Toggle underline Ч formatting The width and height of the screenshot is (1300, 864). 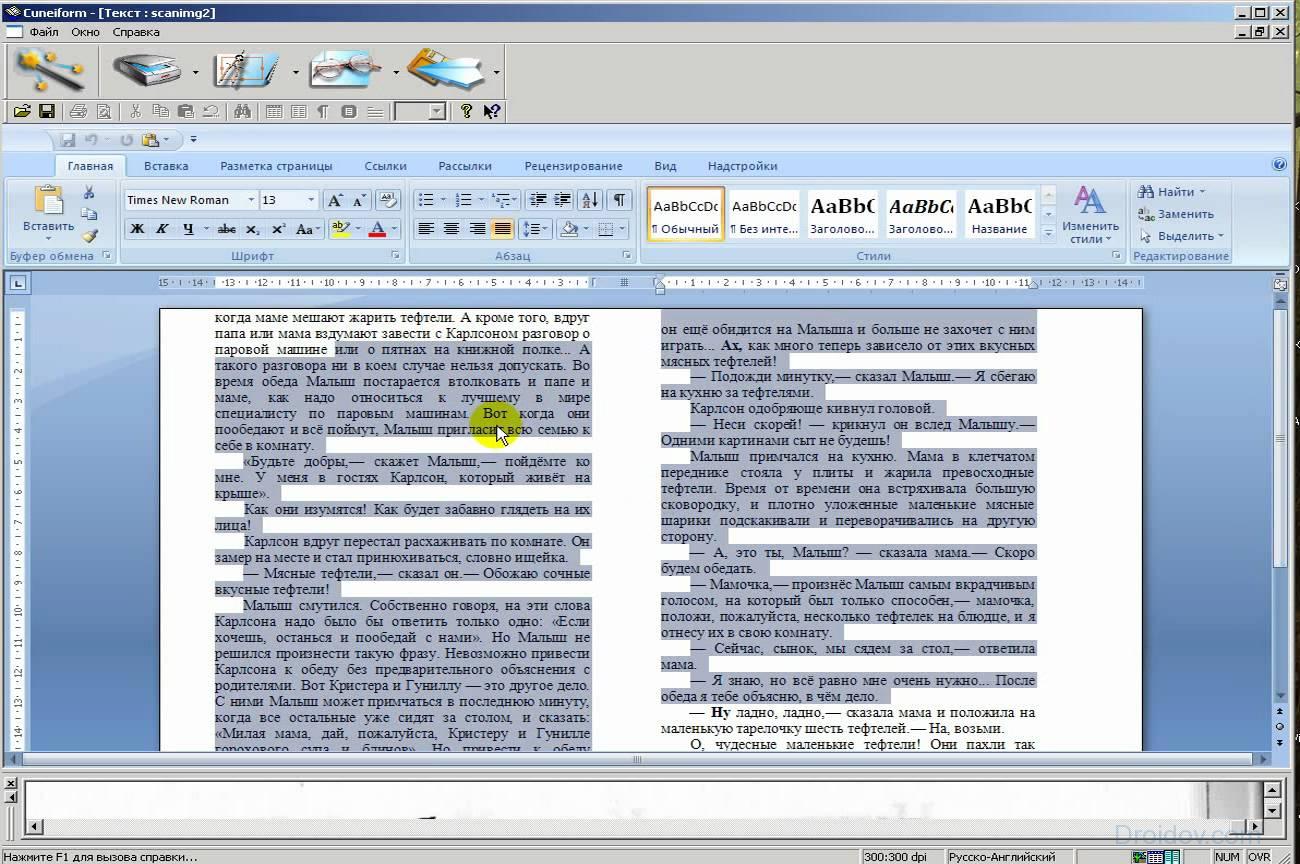coord(188,229)
